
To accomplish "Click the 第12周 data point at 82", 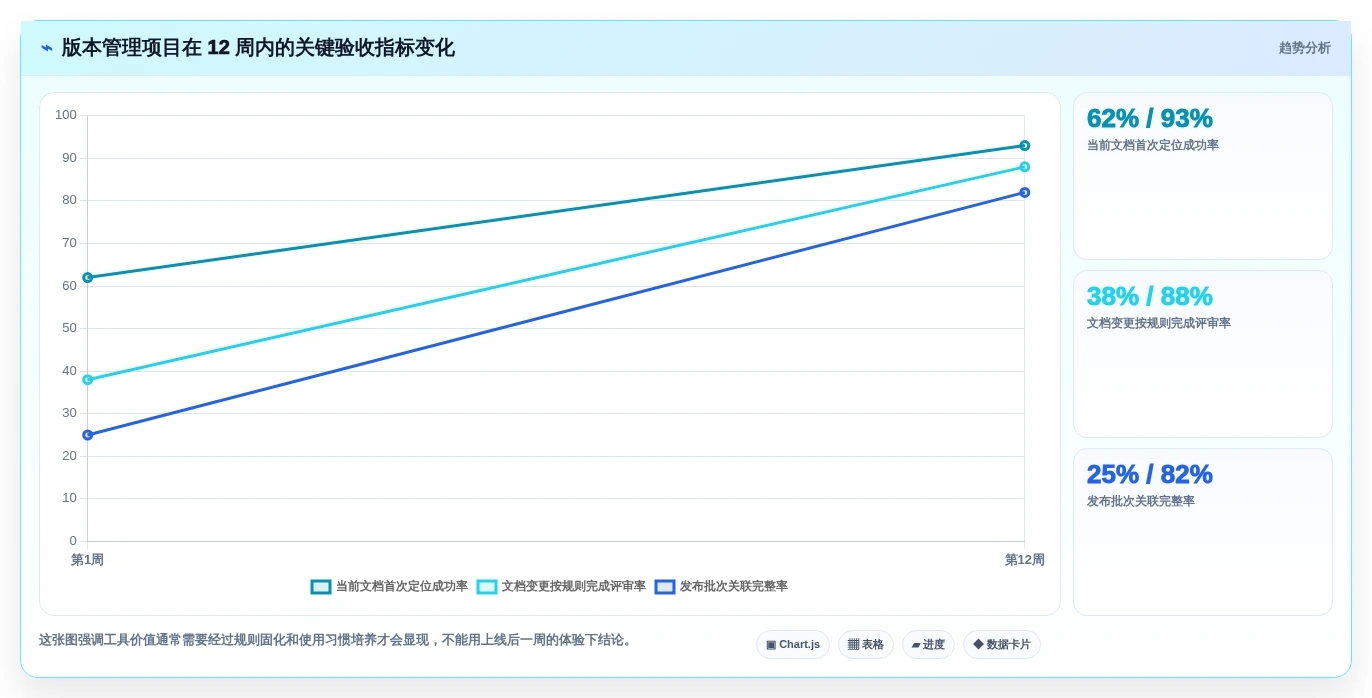I will coord(1024,193).
